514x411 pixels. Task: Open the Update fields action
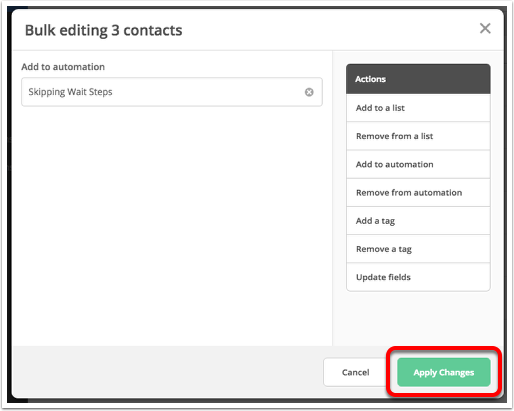pyautogui.click(x=418, y=277)
